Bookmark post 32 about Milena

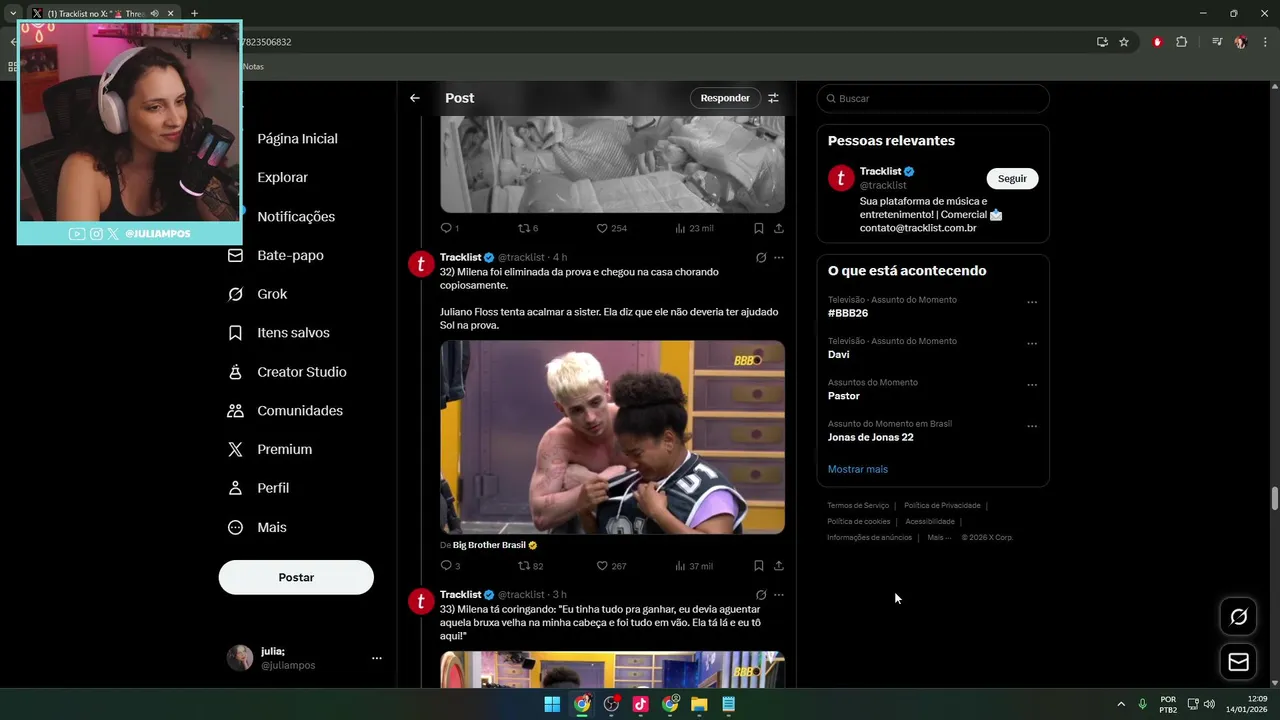(759, 566)
